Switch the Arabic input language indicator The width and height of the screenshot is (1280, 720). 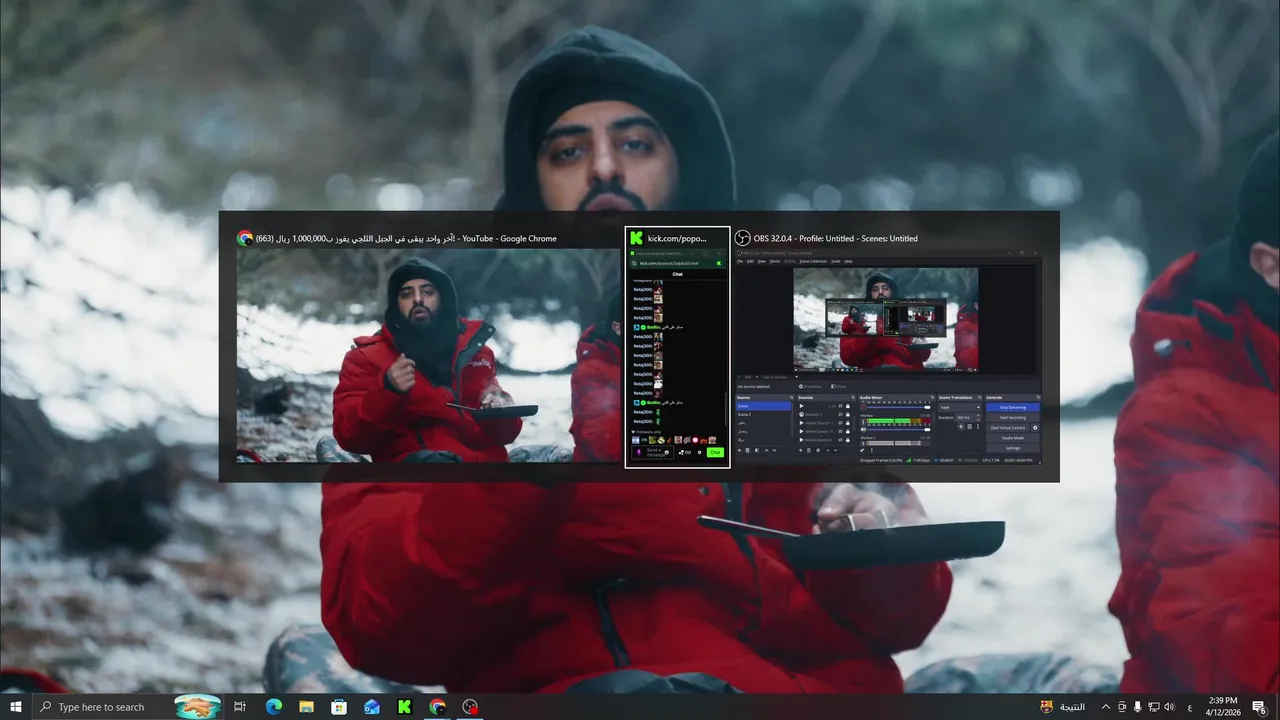(1189, 707)
